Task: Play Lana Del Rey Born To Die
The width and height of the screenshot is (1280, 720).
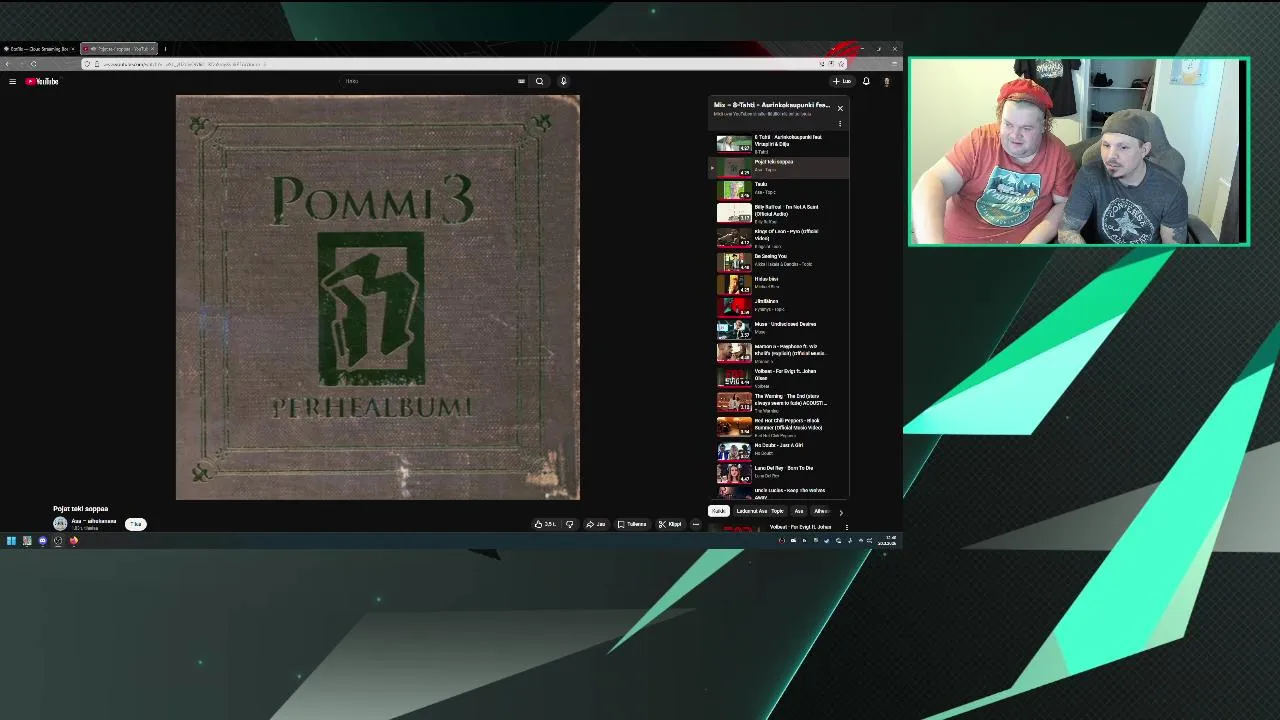Action: (x=779, y=472)
